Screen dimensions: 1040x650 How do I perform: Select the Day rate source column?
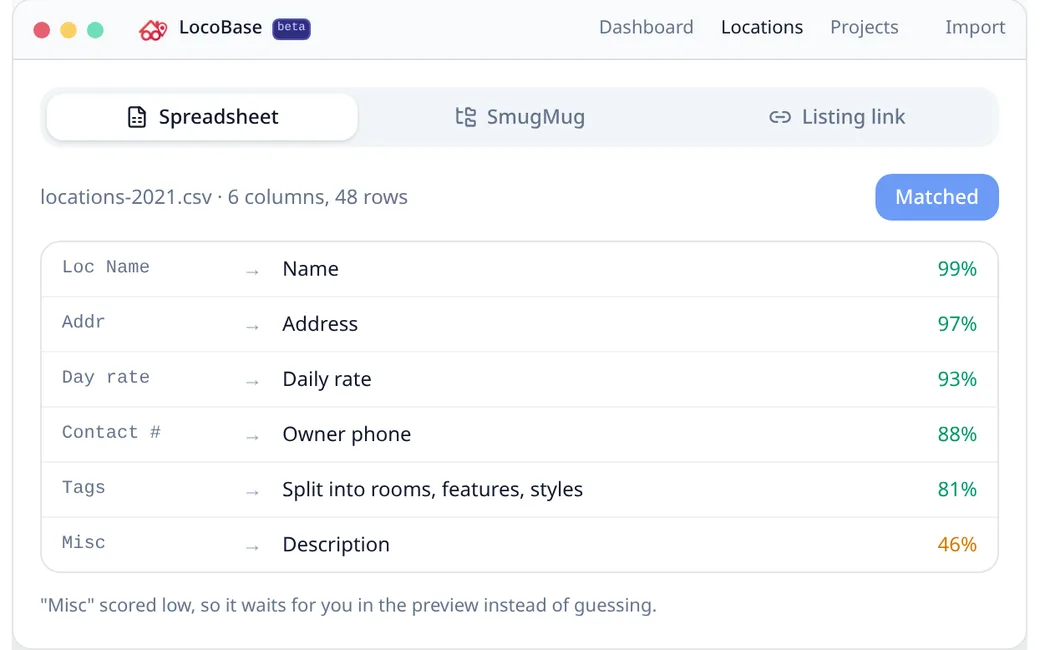(x=105, y=377)
